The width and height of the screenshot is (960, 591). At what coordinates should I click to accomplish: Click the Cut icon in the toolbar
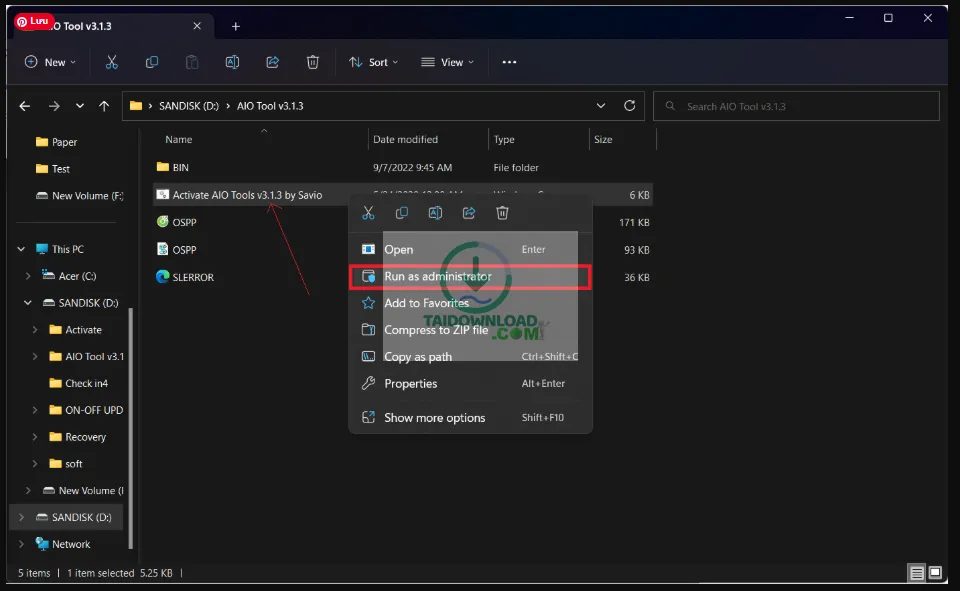(x=111, y=62)
